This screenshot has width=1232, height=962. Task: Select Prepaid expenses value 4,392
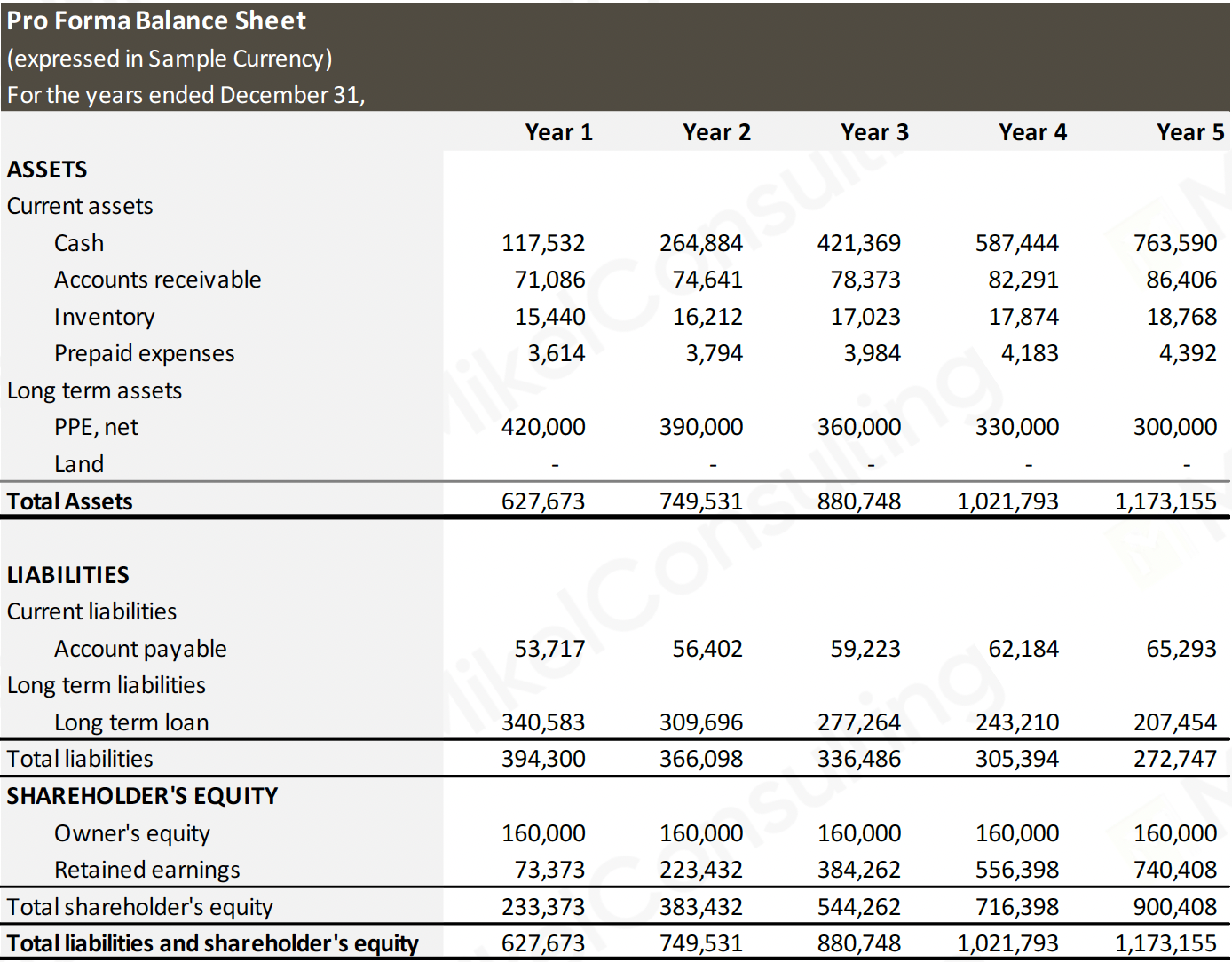pyautogui.click(x=1188, y=353)
